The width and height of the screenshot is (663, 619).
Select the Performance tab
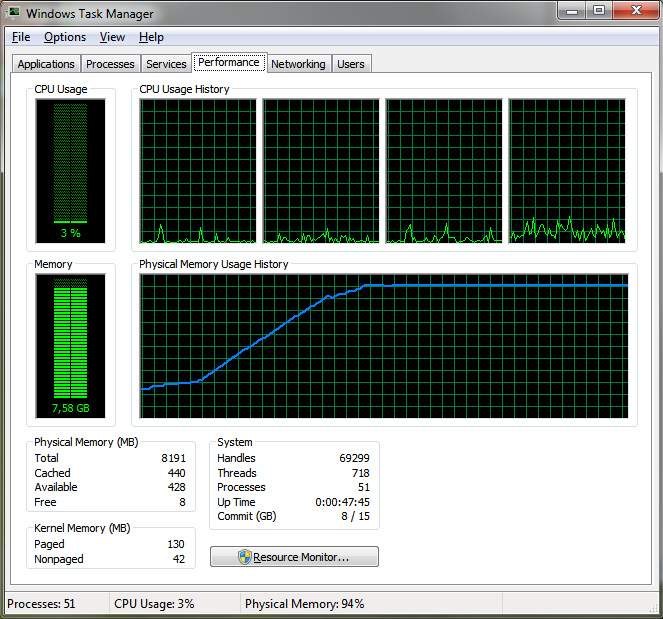[x=229, y=63]
